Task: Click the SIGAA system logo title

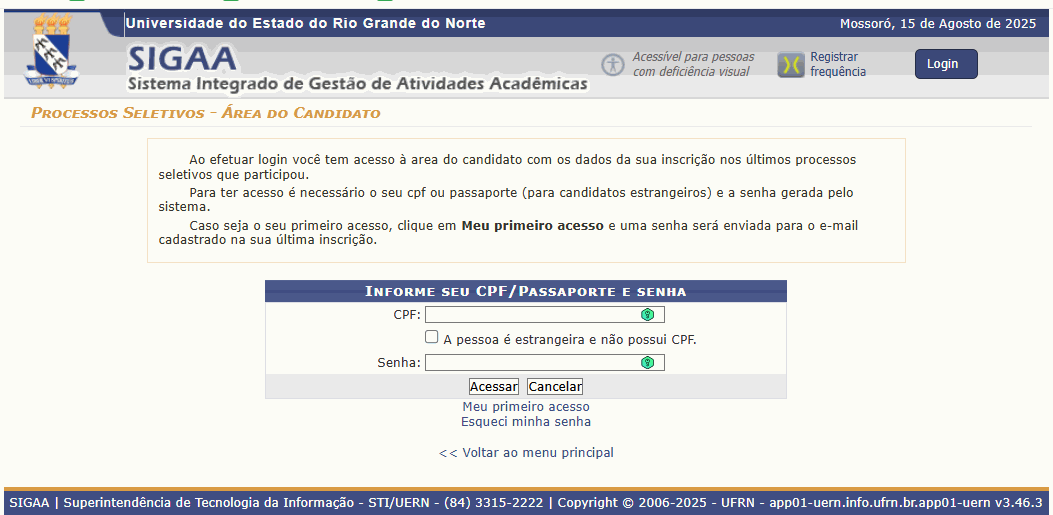Action: (x=182, y=59)
